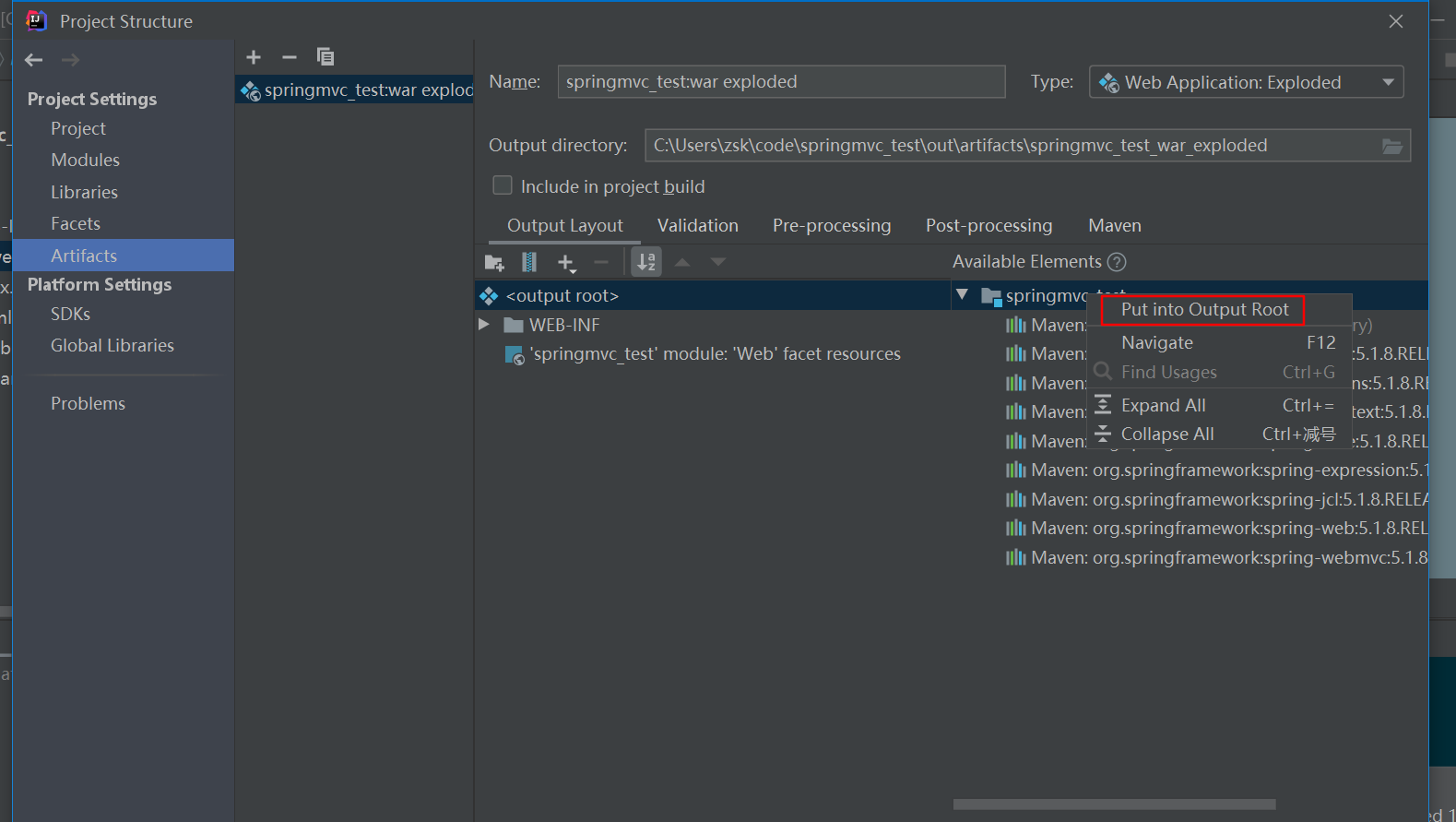Open Modules settings section
The image size is (1456, 822).
pyautogui.click(x=86, y=161)
